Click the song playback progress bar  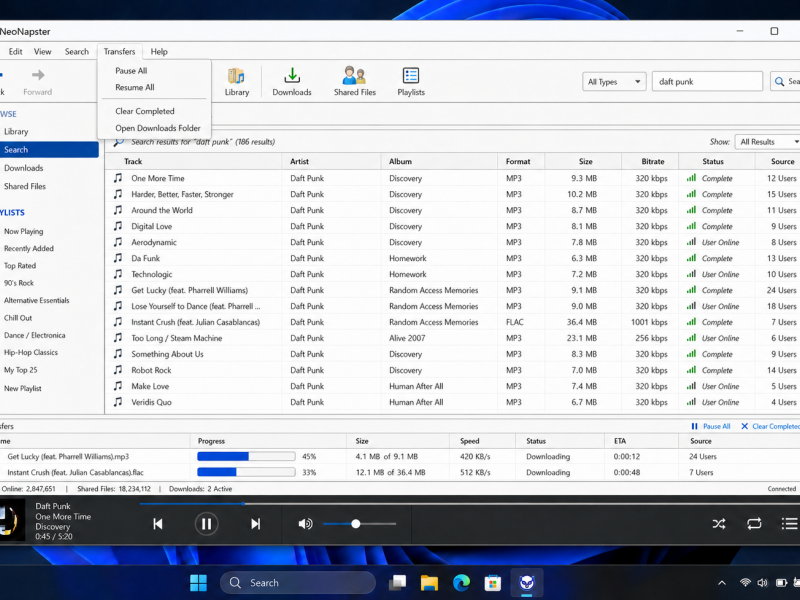tap(469, 504)
